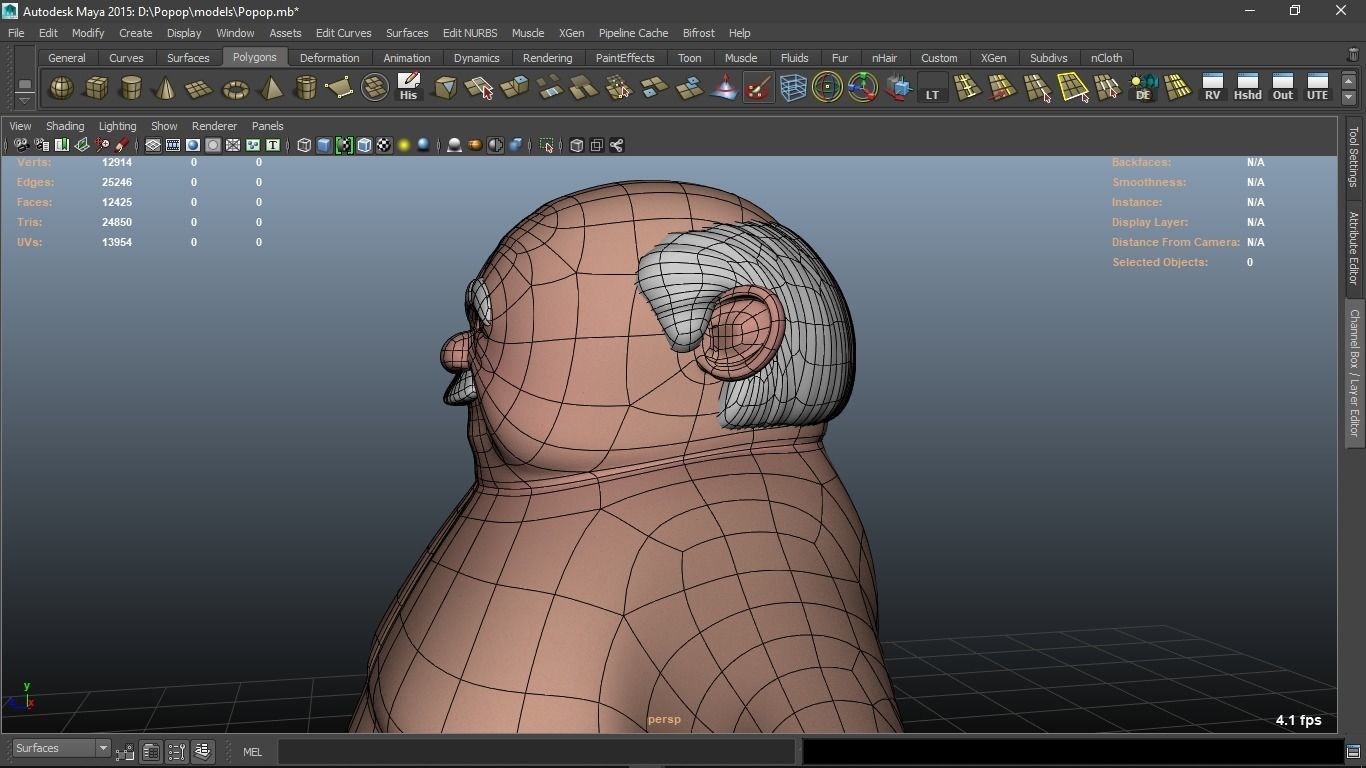The height and width of the screenshot is (768, 1366).
Task: Create a polygon pipe from the shelf
Action: tap(305, 88)
